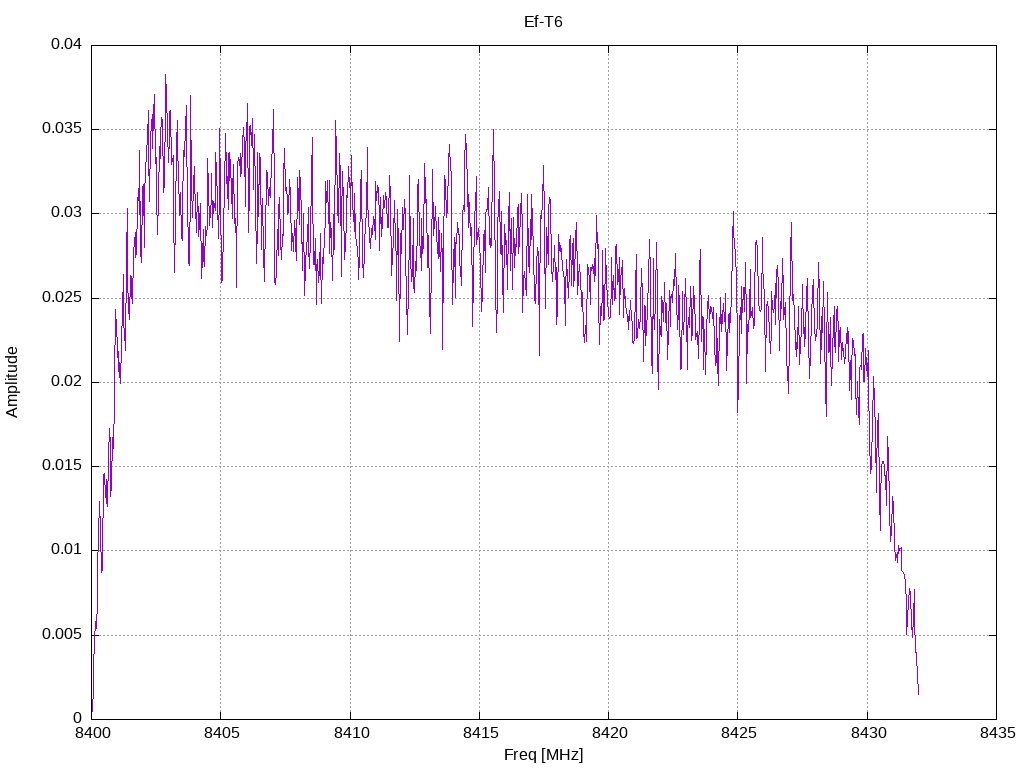Click the 8400 x-axis tick label
Viewport: 1024px width, 768px height.
tap(92, 733)
